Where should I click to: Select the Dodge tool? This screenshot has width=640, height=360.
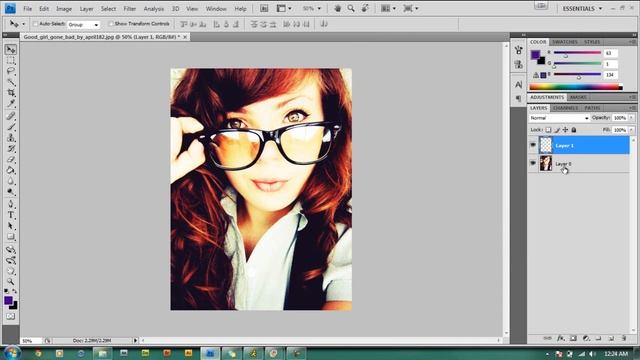pyautogui.click(x=11, y=191)
